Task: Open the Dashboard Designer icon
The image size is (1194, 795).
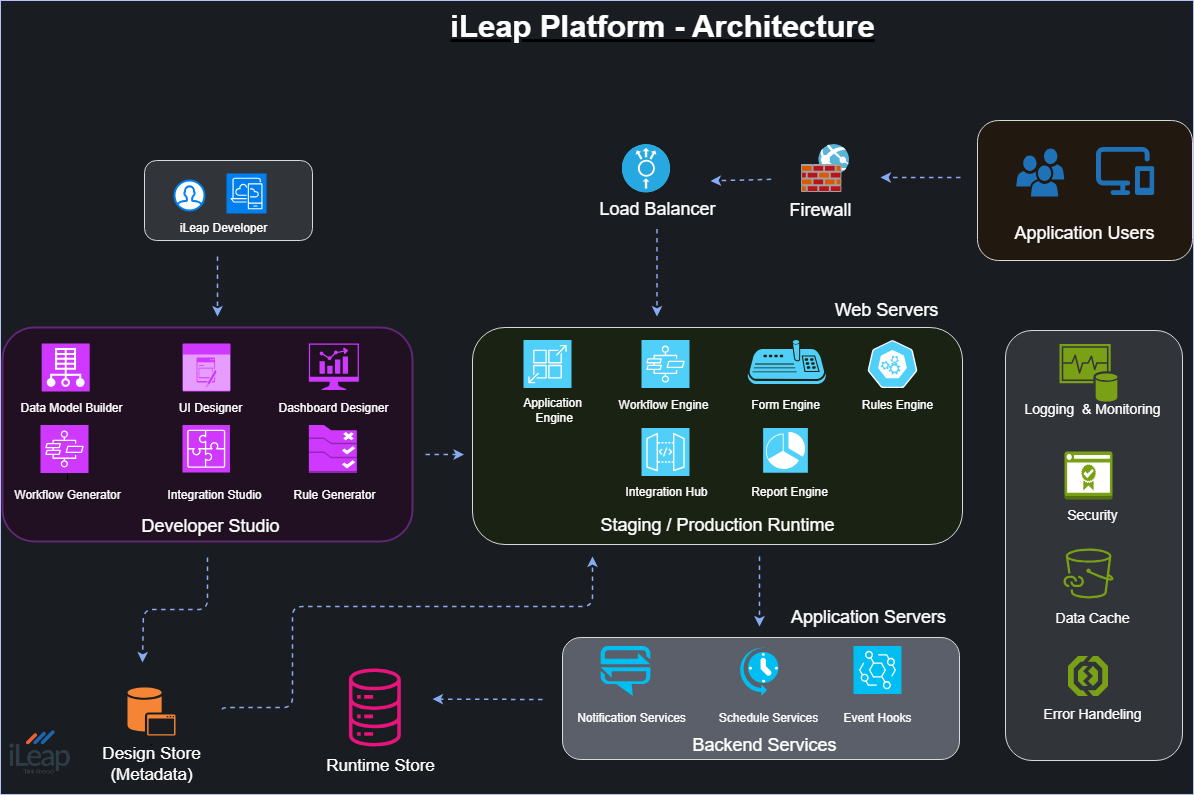Action: (334, 366)
